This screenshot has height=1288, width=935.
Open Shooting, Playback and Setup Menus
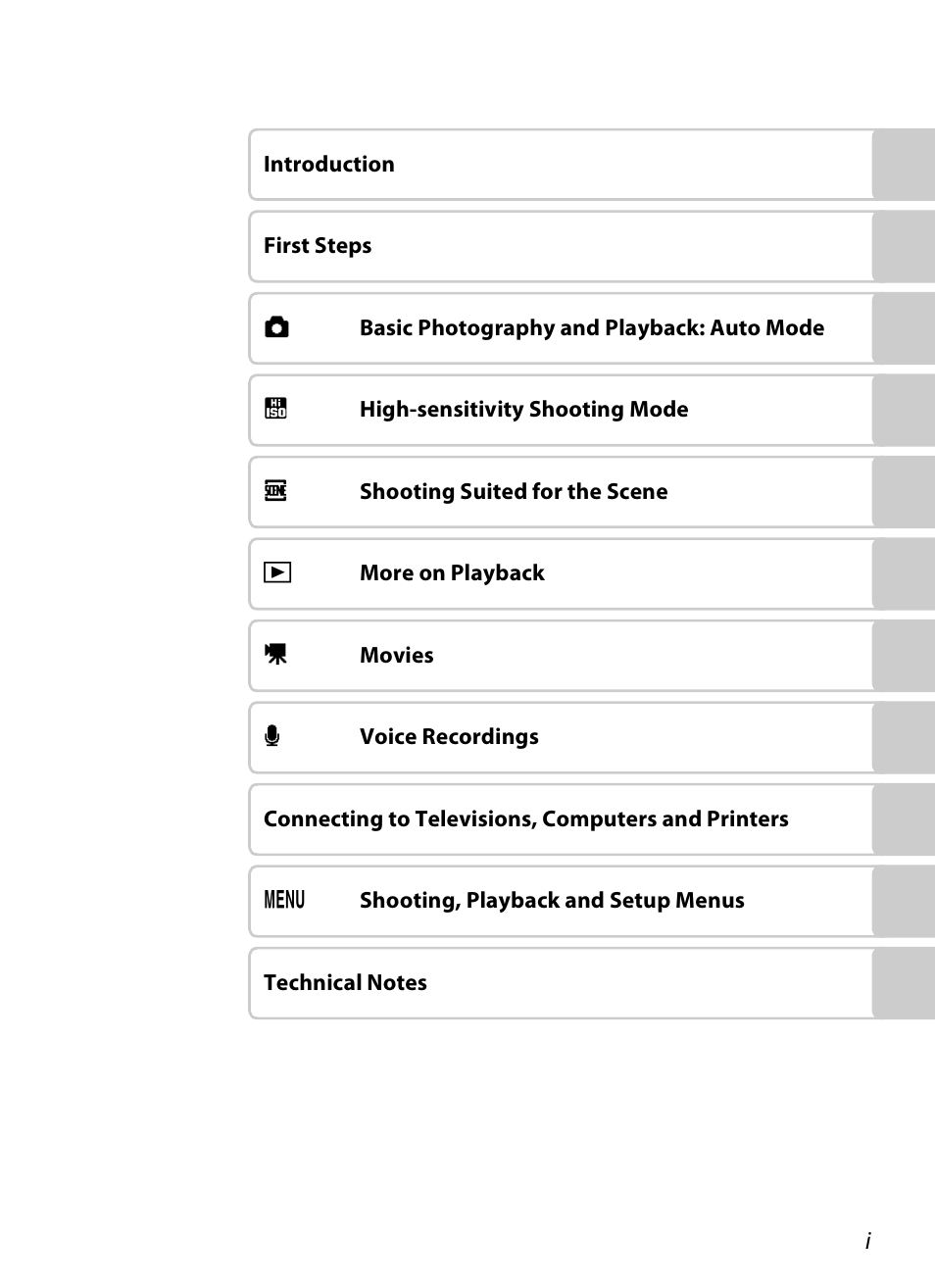click(552, 901)
